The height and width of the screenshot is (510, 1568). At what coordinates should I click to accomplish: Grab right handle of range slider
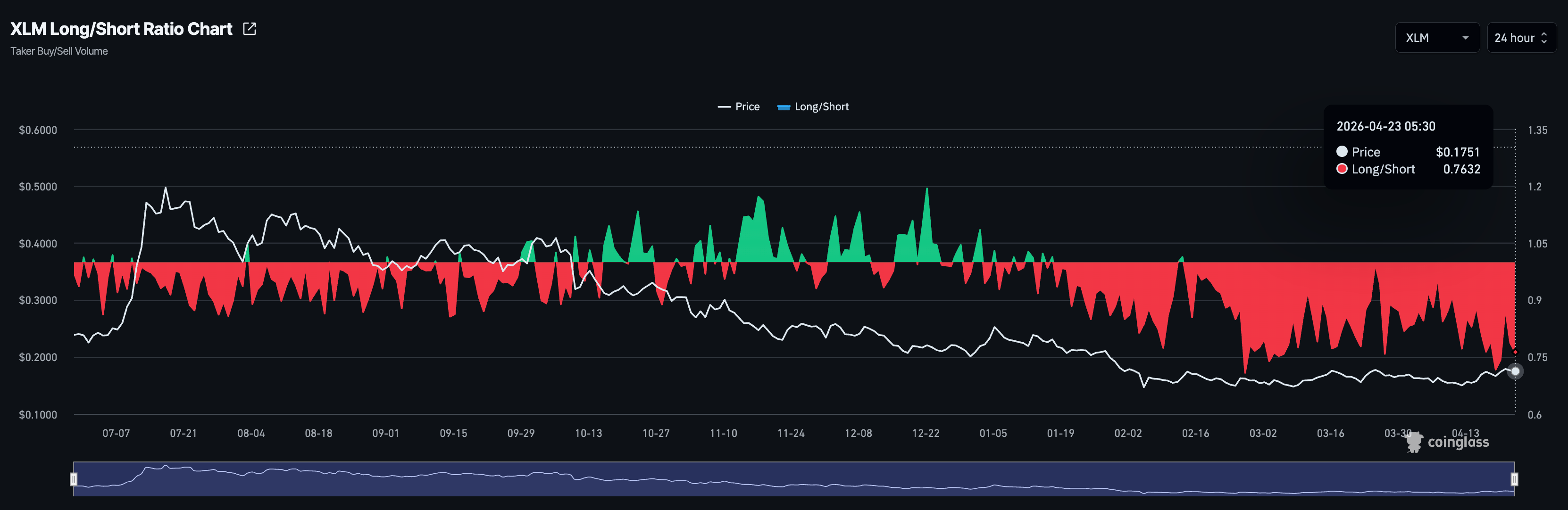pos(1514,479)
